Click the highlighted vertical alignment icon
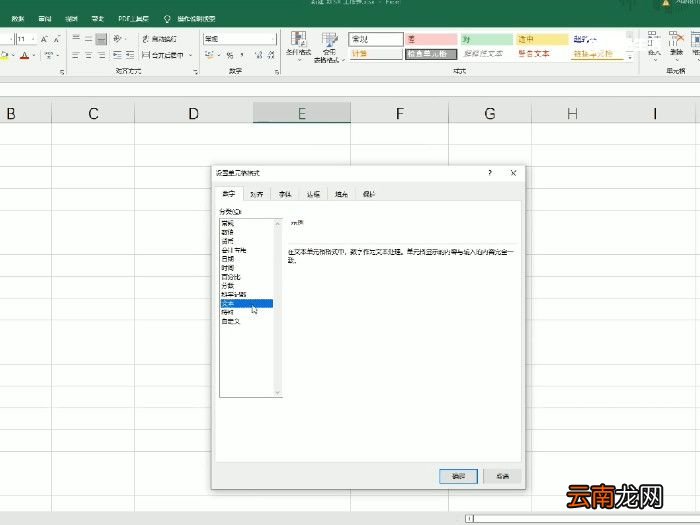Image resolution: width=700 pixels, height=525 pixels. tap(101, 39)
